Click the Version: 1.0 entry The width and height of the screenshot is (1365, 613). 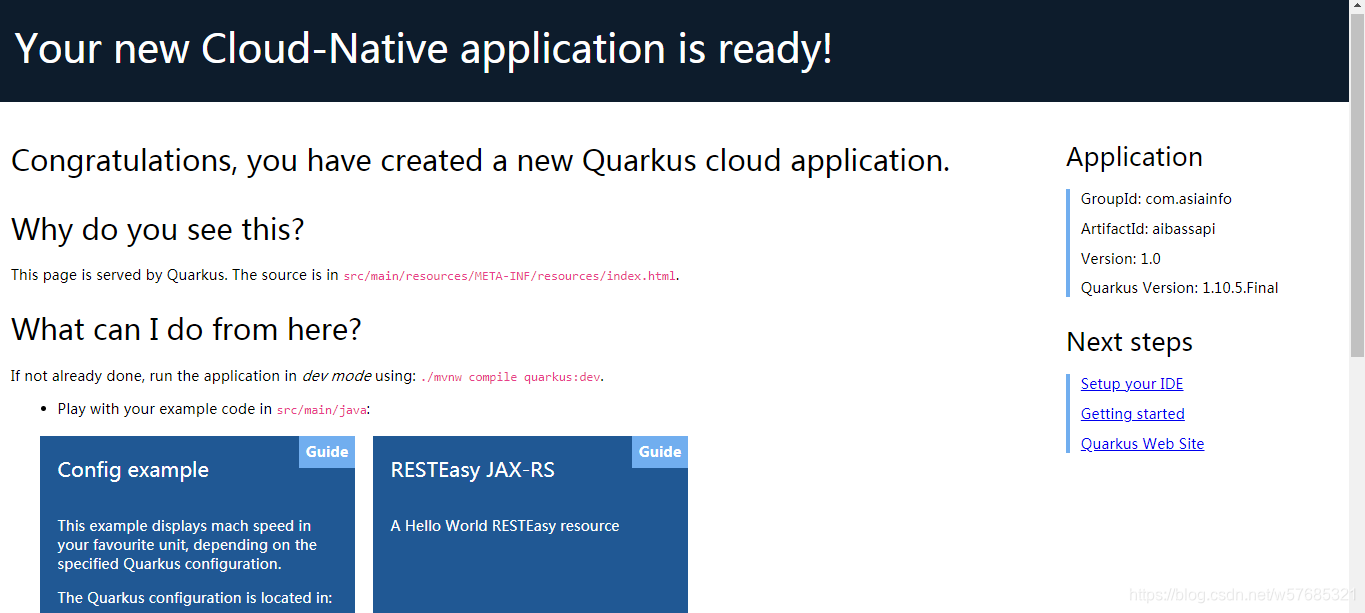(1121, 259)
